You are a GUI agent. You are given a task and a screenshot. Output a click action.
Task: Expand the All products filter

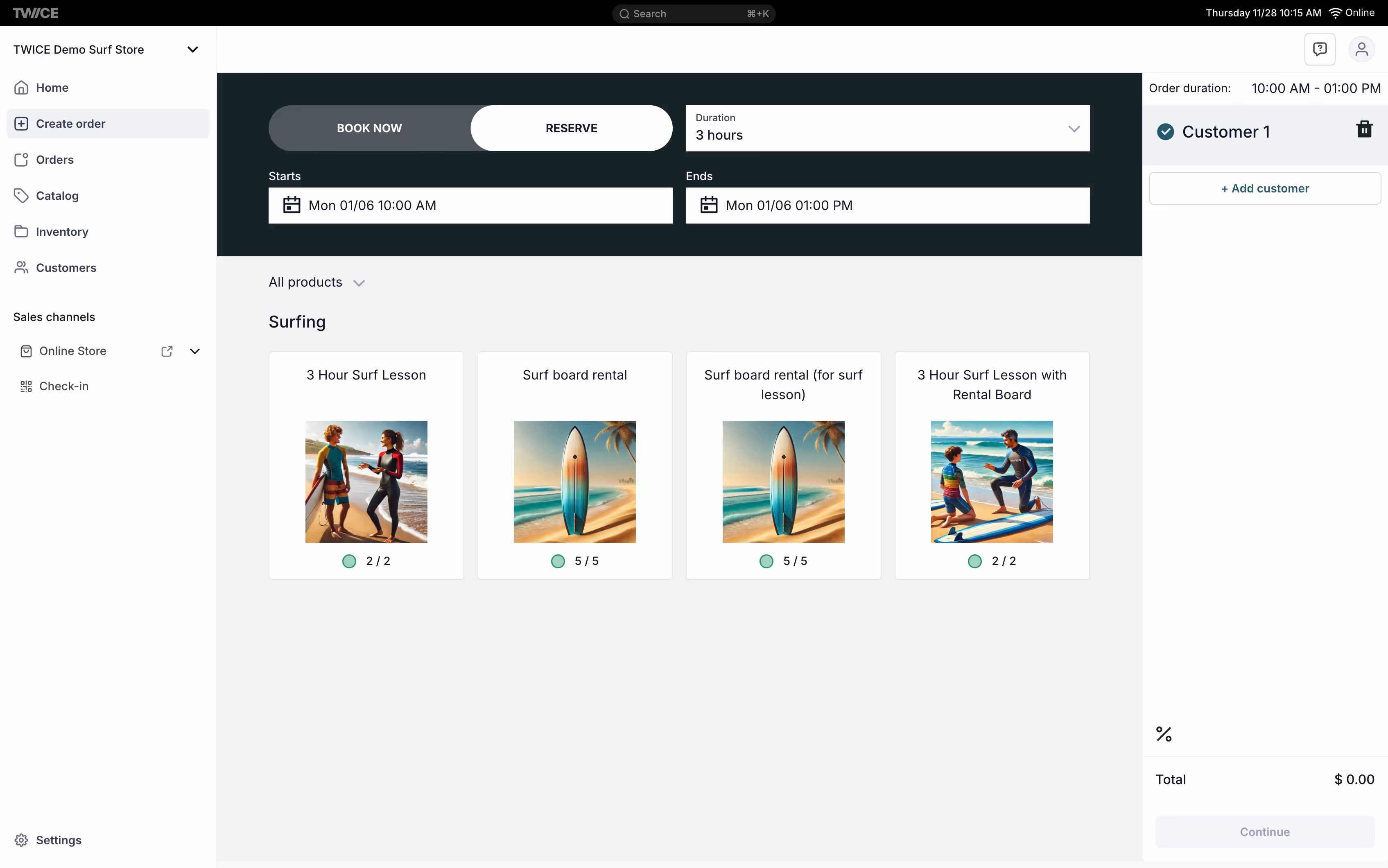coord(316,283)
